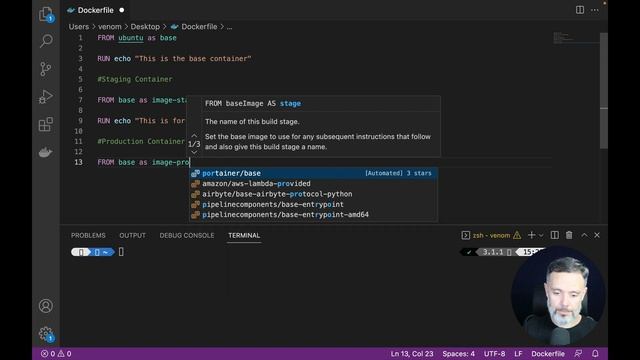Change encoding via UTF-8 status
Screen dimensions: 640x360
tap(494, 354)
